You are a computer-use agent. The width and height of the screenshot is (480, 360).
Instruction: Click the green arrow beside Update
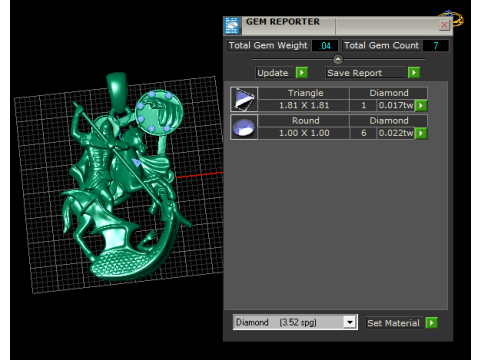(x=302, y=73)
